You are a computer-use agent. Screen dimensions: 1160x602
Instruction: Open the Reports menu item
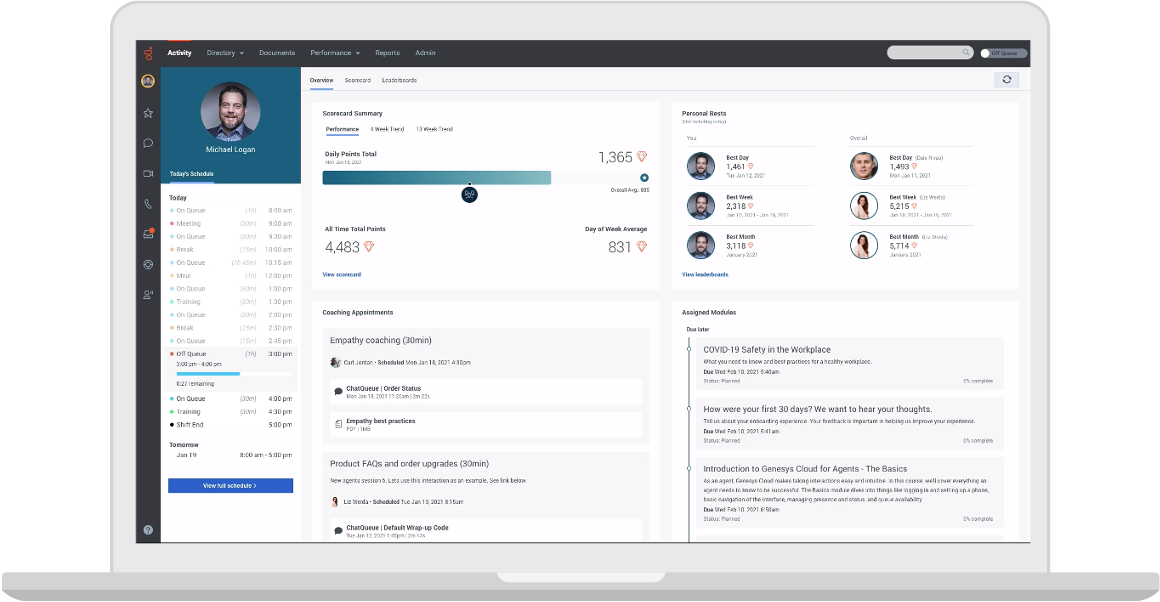tap(387, 53)
